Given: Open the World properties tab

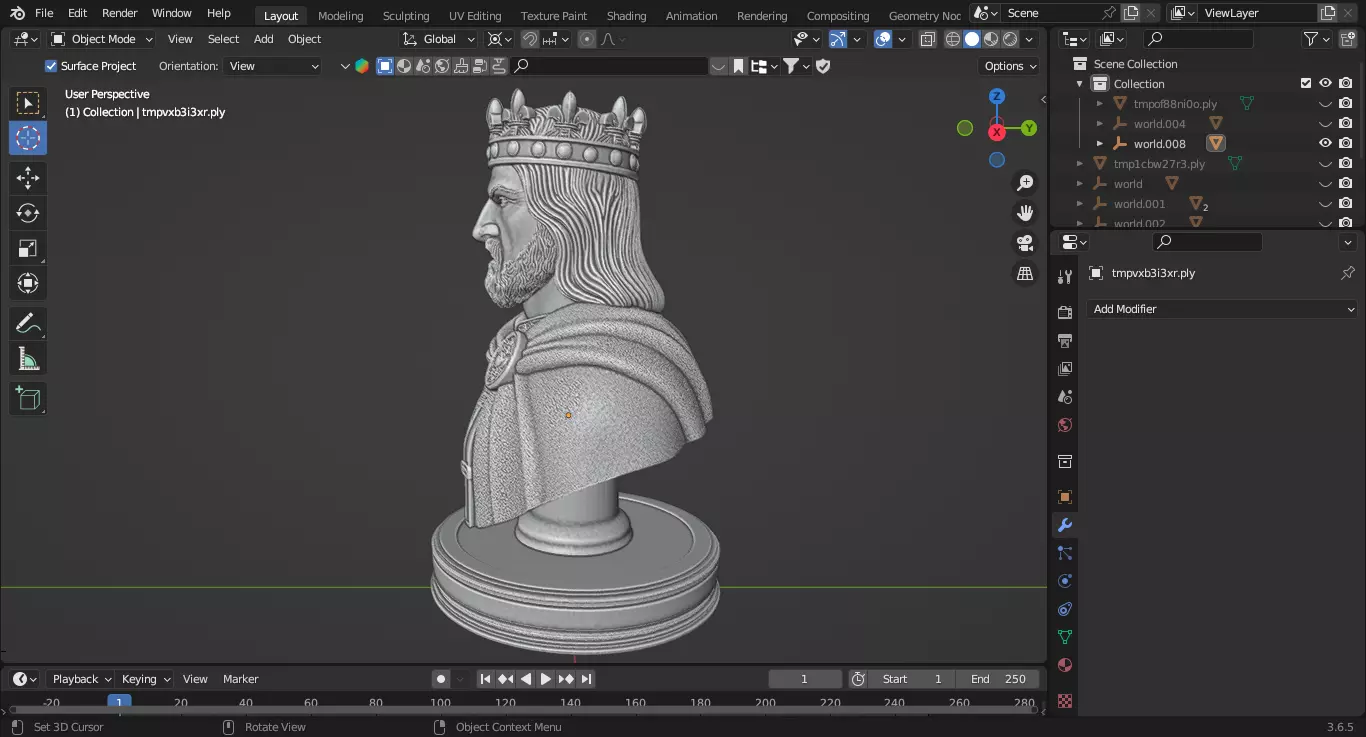Looking at the screenshot, I should 1065,425.
